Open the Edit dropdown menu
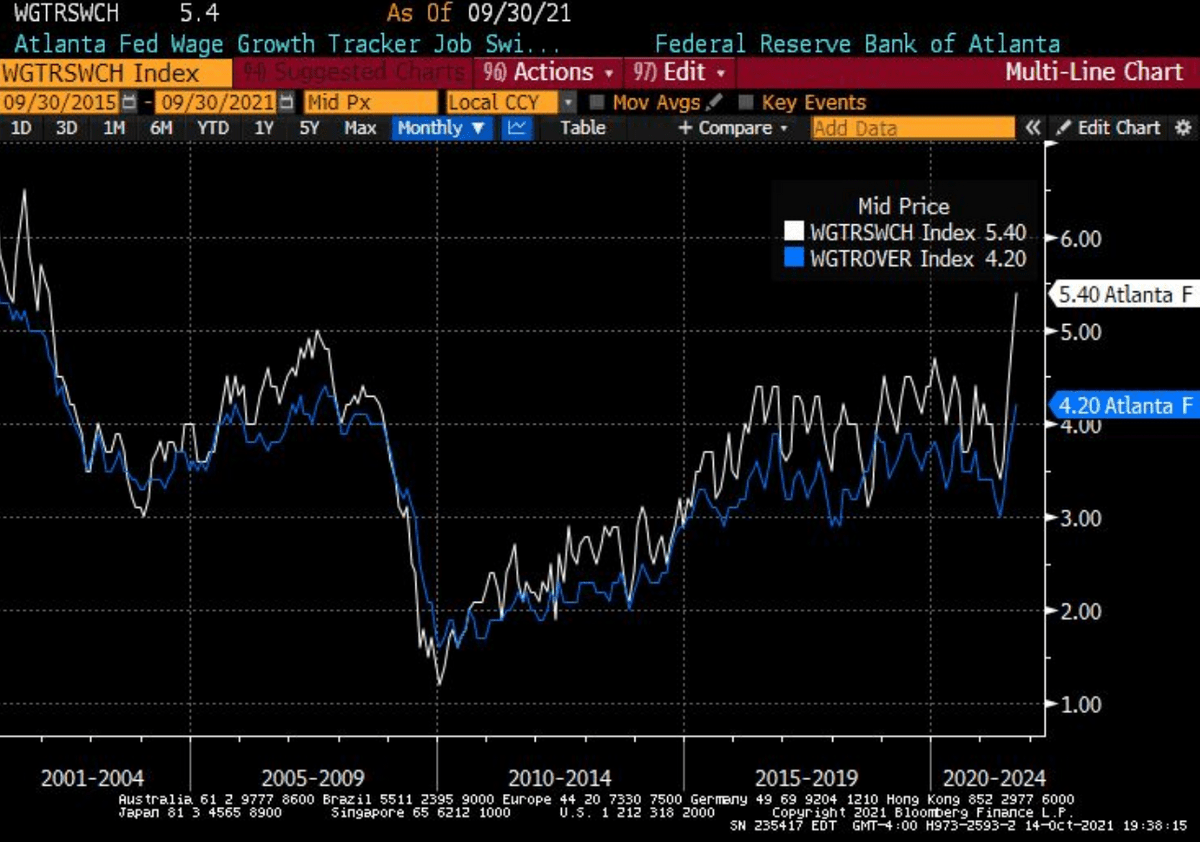Image resolution: width=1200 pixels, height=842 pixels. coord(682,73)
